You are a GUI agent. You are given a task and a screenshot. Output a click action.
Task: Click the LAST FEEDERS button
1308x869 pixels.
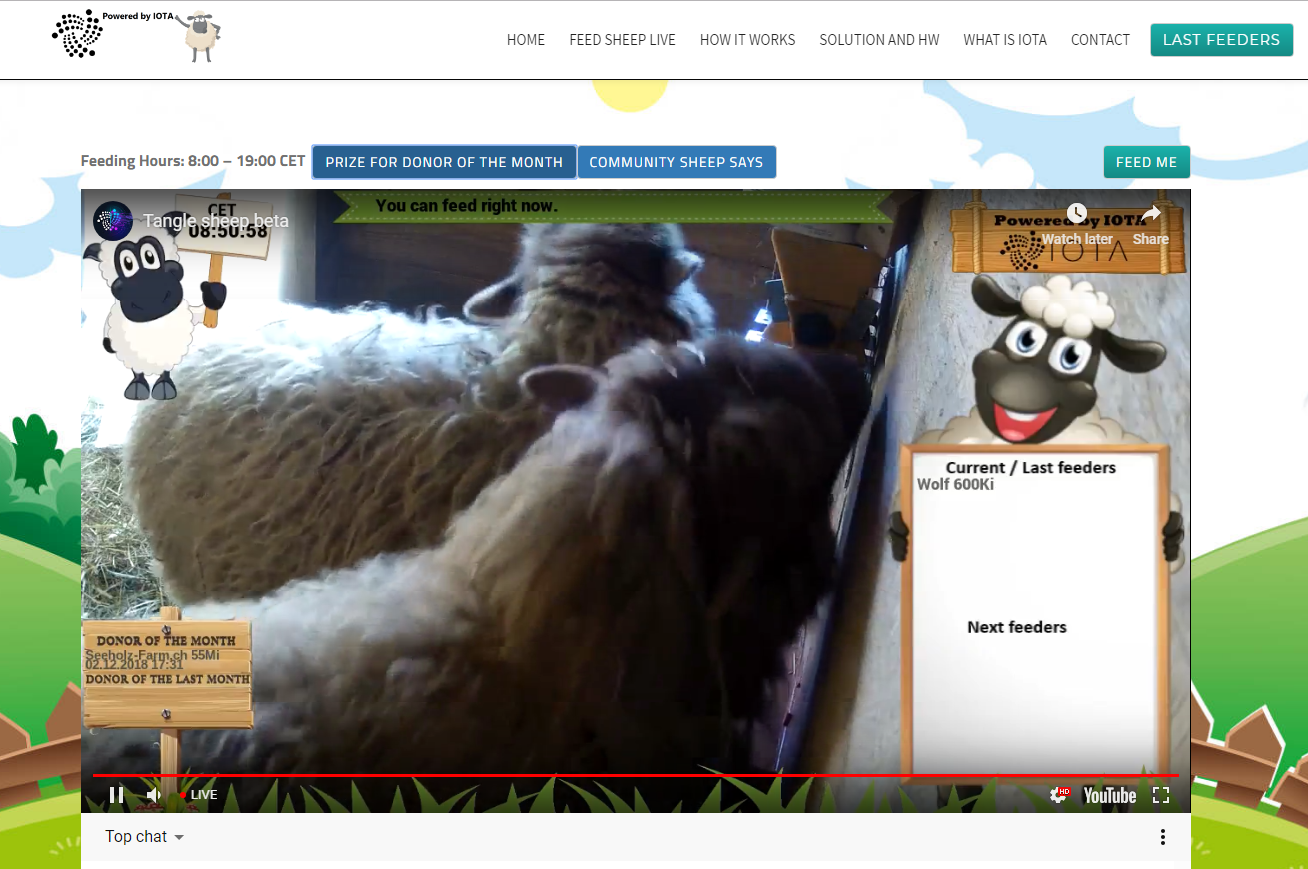(x=1221, y=40)
